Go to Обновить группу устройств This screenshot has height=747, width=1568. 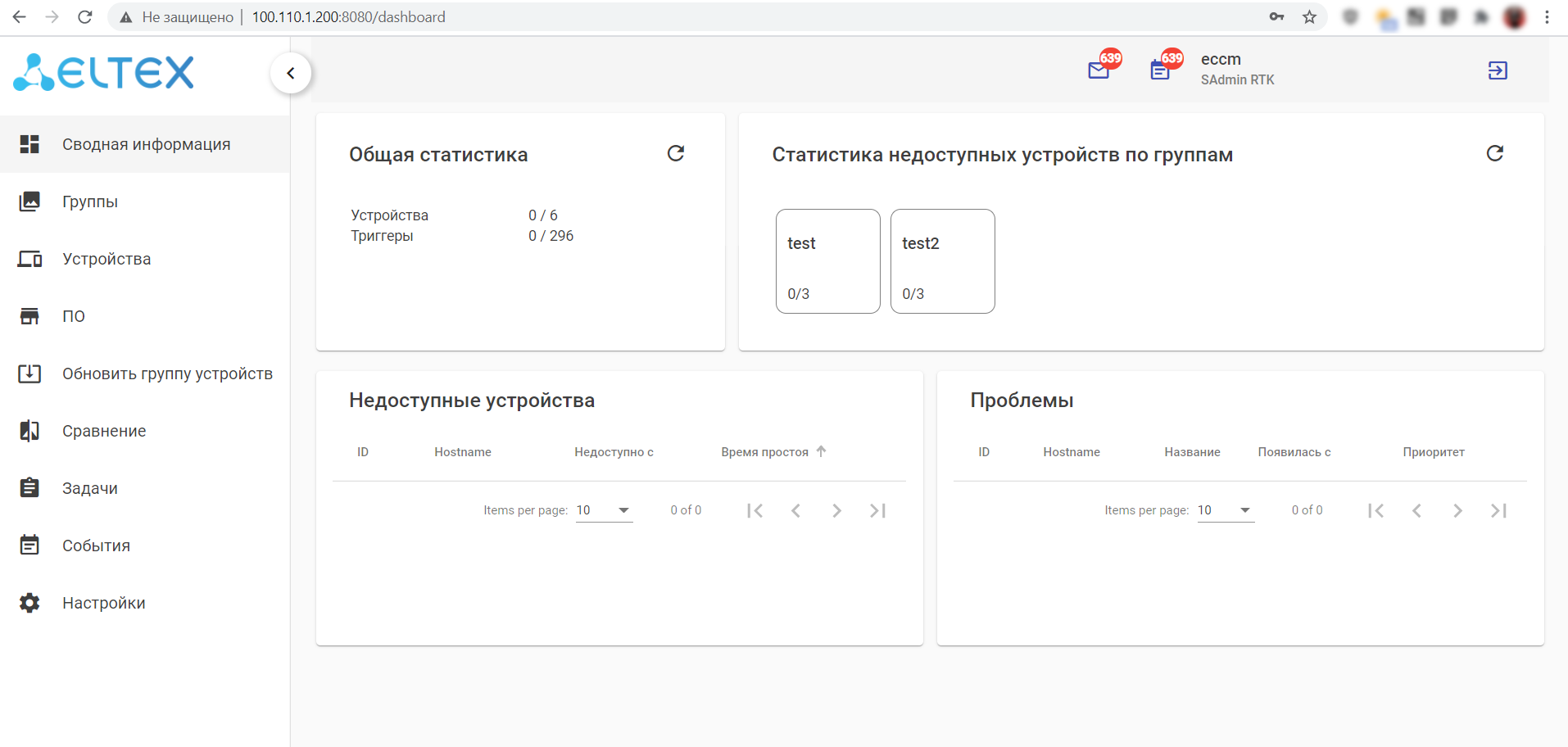[x=167, y=373]
